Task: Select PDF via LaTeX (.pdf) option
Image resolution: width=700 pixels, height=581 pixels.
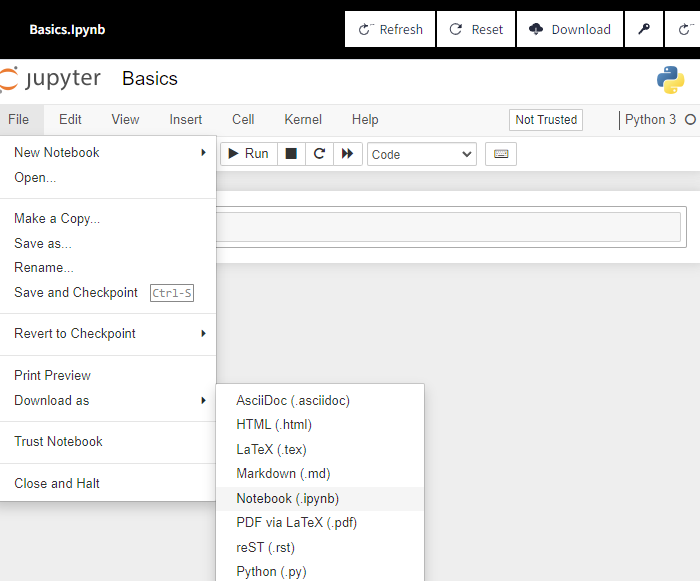Action: pos(296,523)
